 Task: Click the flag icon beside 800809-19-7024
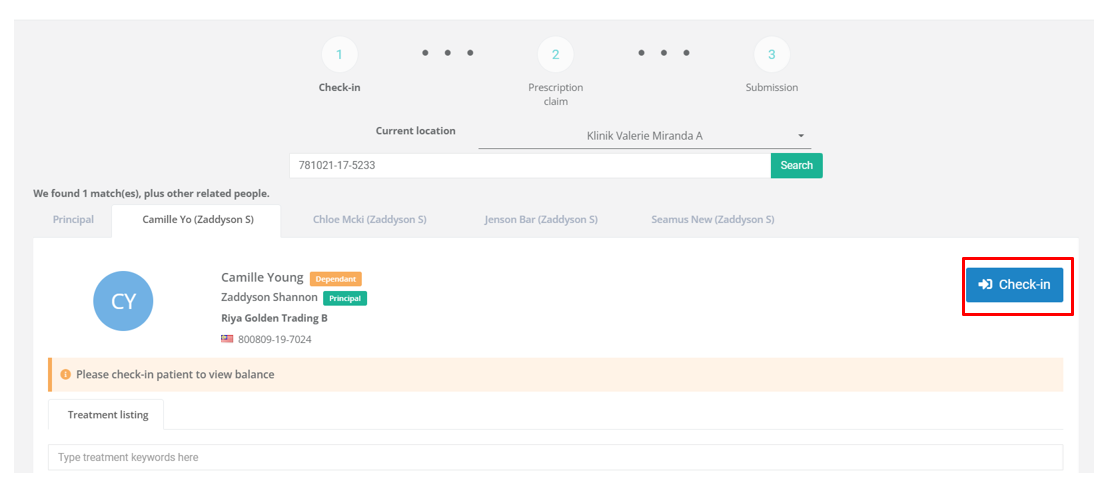coord(227,339)
